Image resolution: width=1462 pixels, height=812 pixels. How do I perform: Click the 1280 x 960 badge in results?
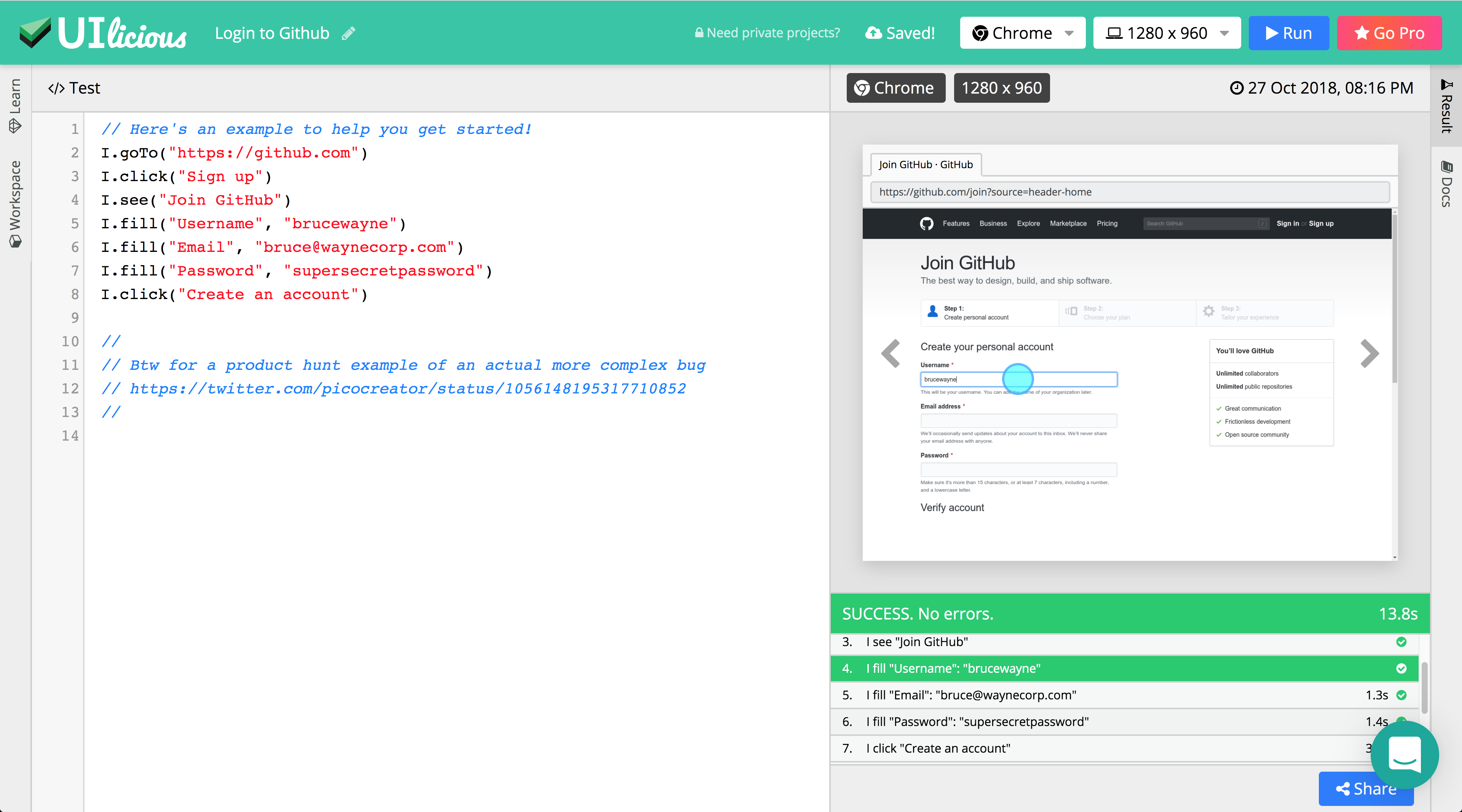(1002, 88)
